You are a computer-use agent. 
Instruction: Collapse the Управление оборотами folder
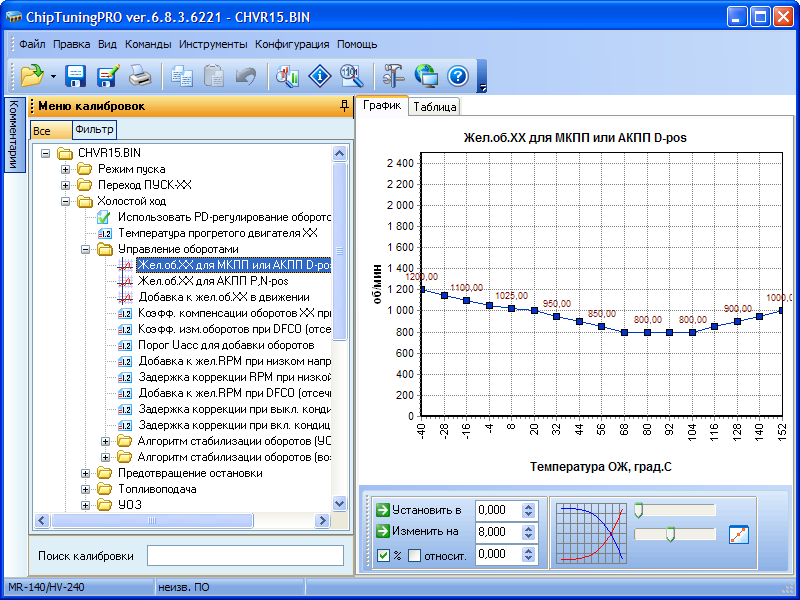click(x=87, y=249)
